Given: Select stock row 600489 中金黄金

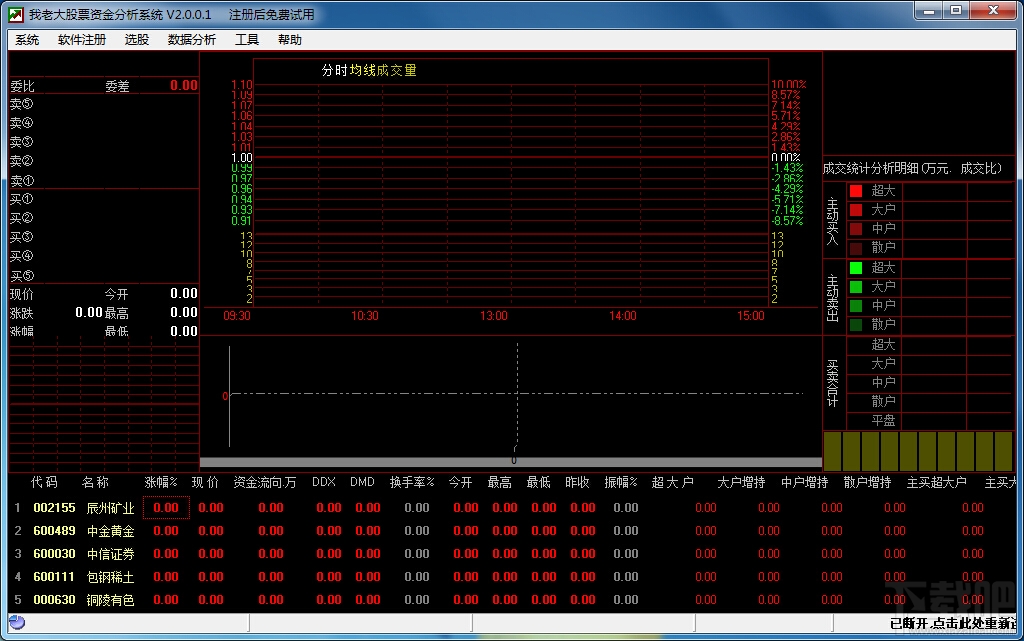Looking at the screenshot, I should click(512, 531).
